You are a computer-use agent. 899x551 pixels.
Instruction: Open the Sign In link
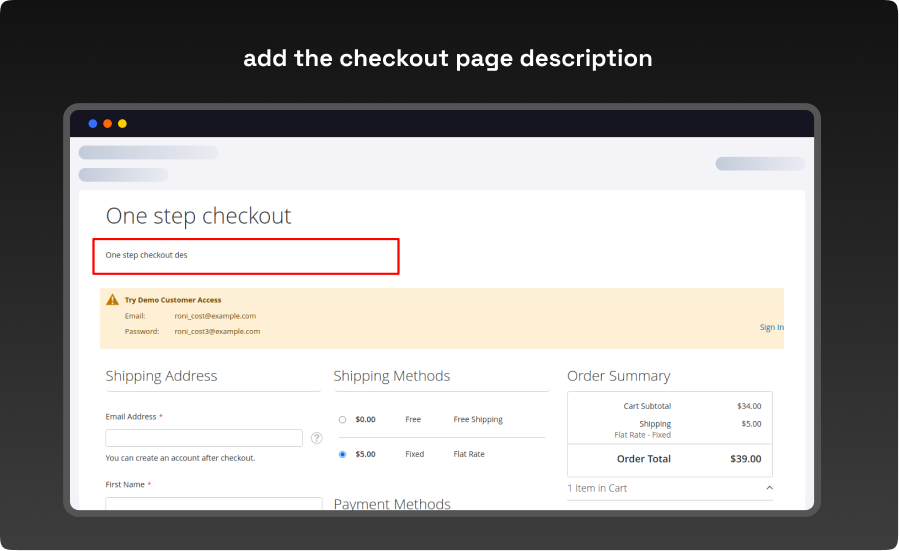click(x=771, y=327)
